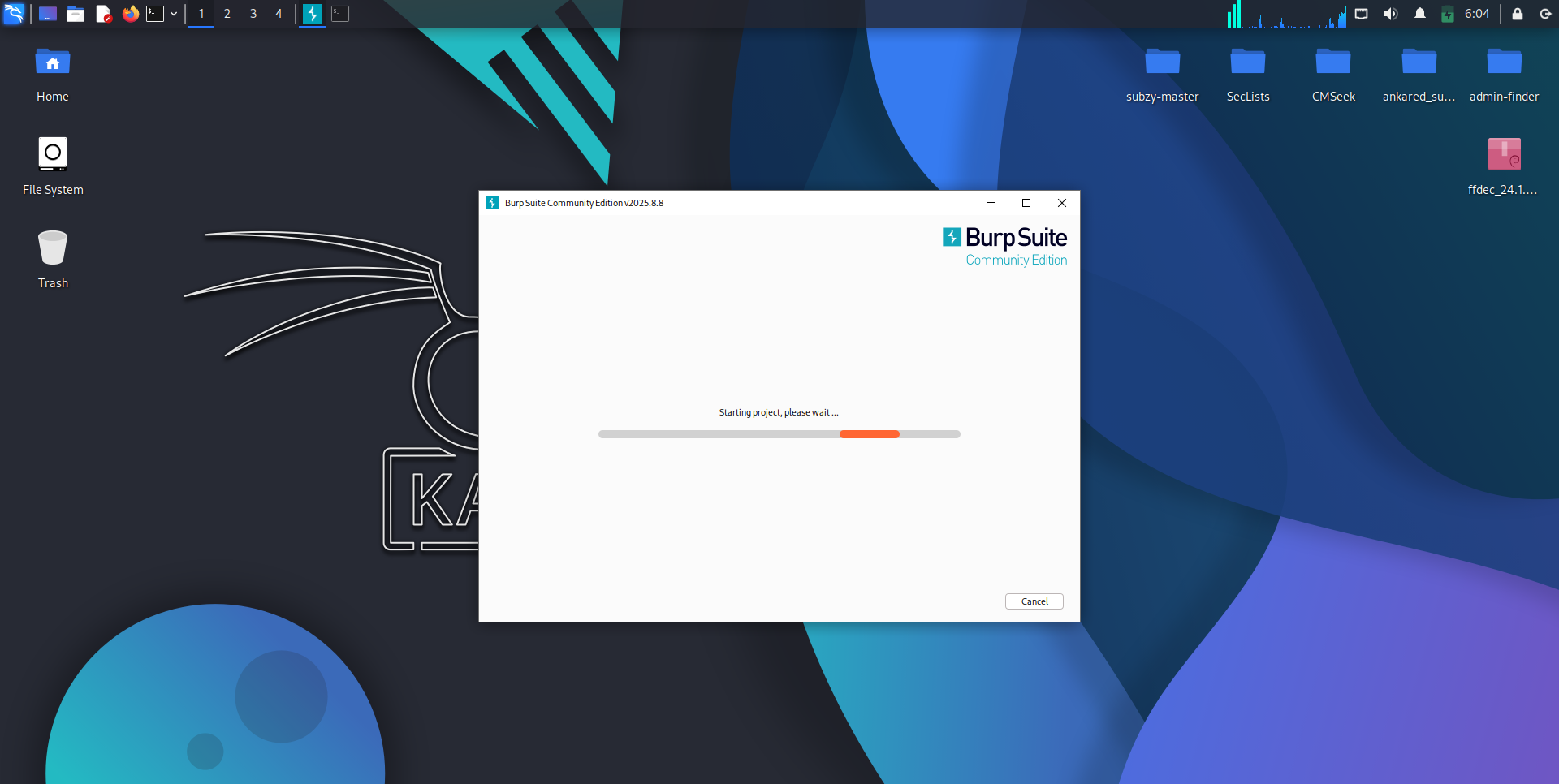The height and width of the screenshot is (784, 1559).
Task: Select the Trash desktop icon
Action: [53, 260]
